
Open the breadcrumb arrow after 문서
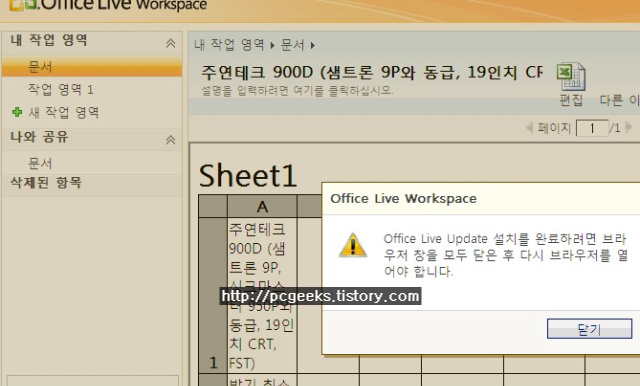(313, 45)
